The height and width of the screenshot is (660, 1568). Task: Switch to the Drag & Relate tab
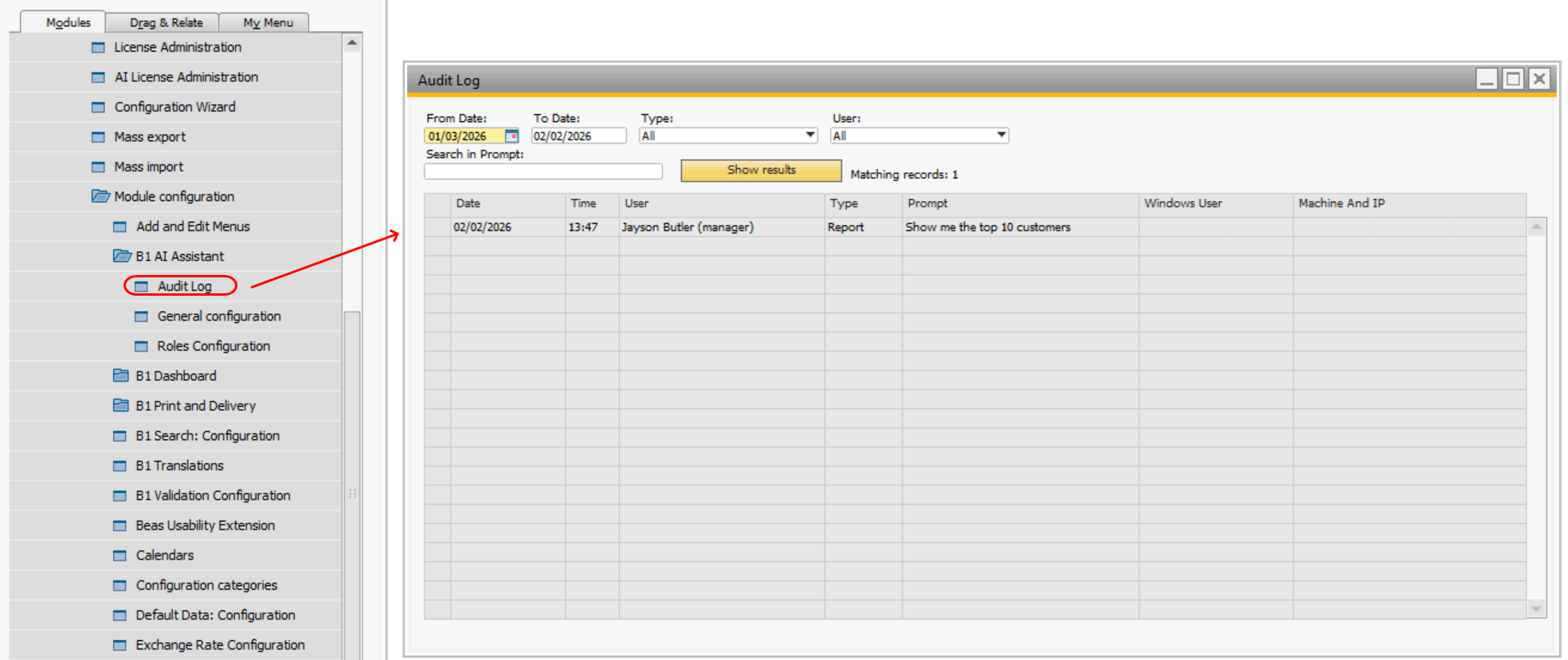tap(166, 22)
